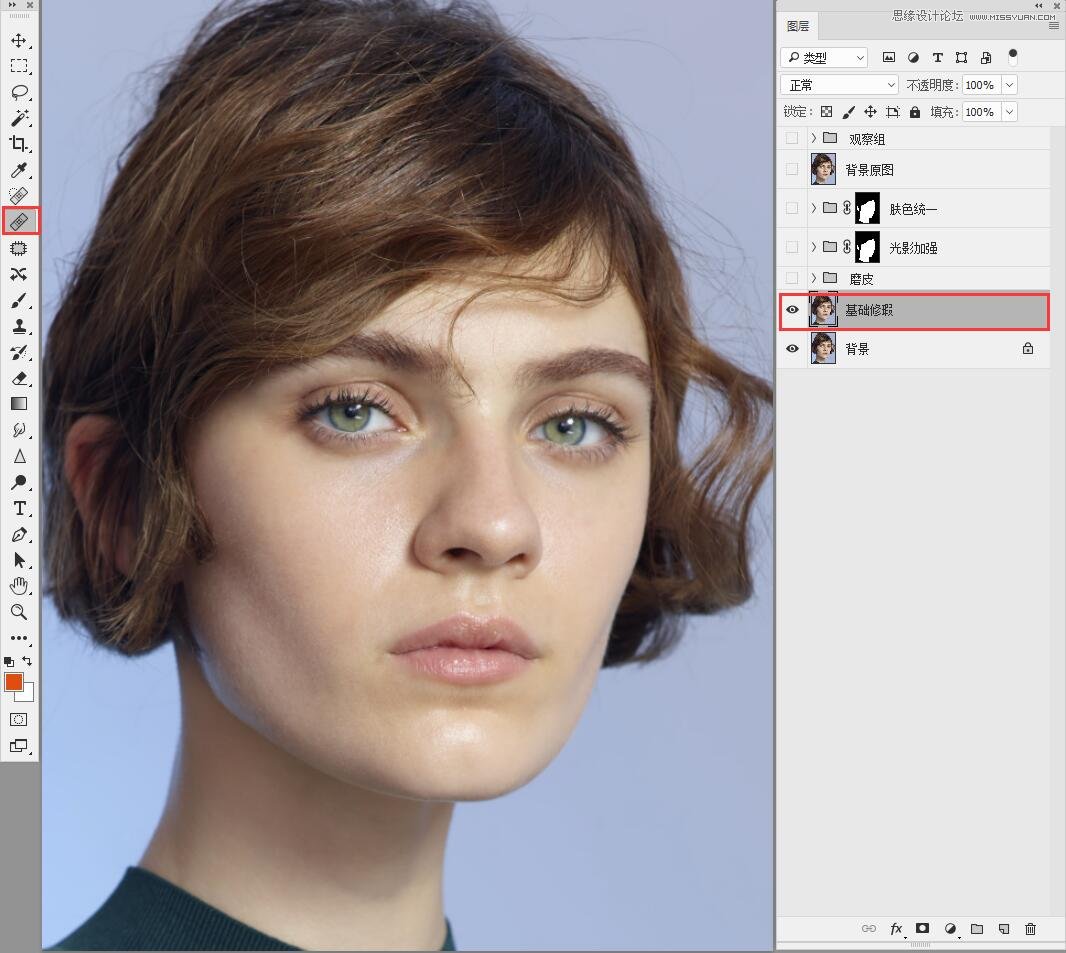1066x953 pixels.
Task: Select the Crop tool
Action: pyautogui.click(x=19, y=143)
